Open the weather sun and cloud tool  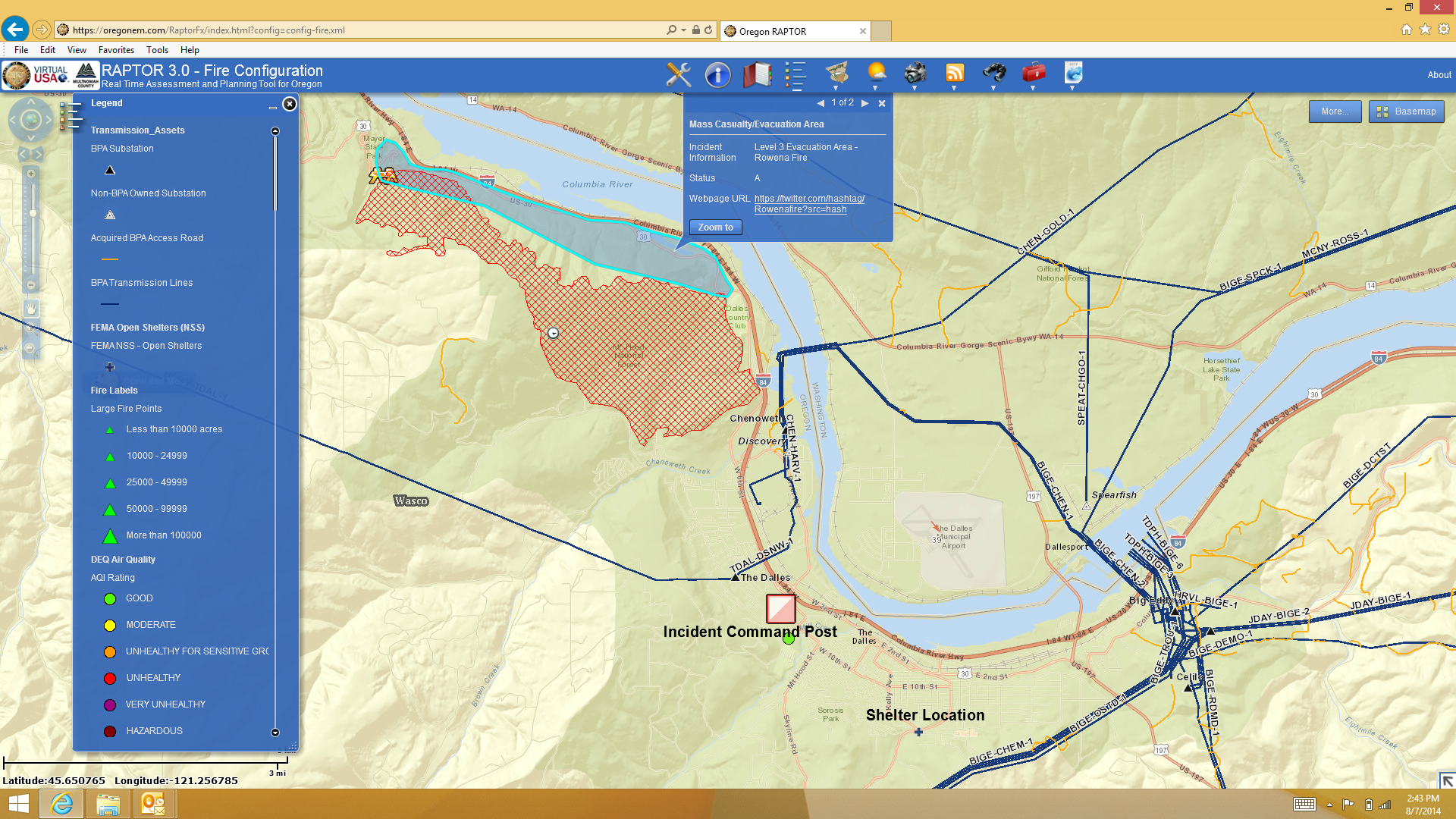tap(877, 73)
